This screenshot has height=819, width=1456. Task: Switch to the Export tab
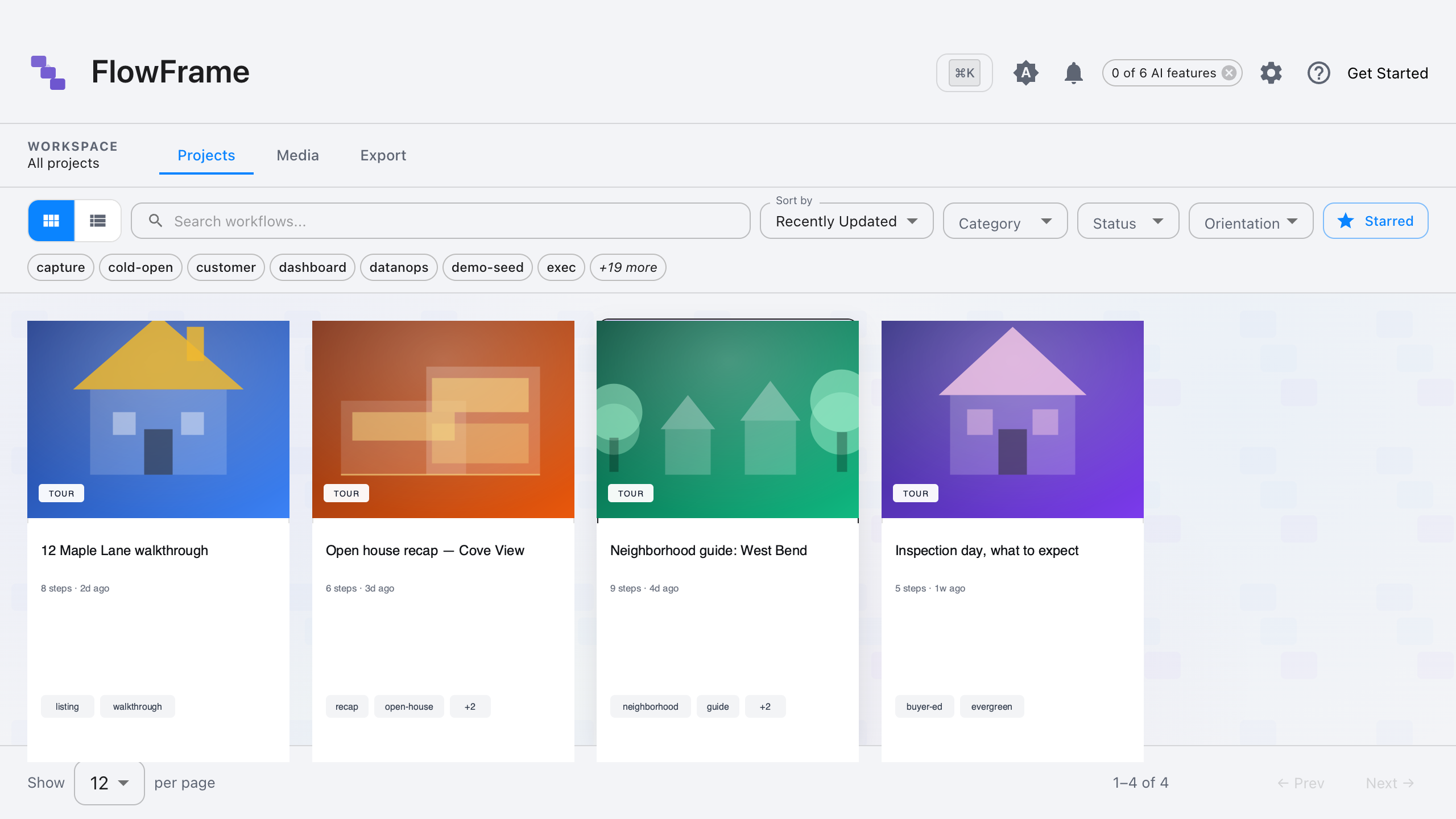click(383, 155)
